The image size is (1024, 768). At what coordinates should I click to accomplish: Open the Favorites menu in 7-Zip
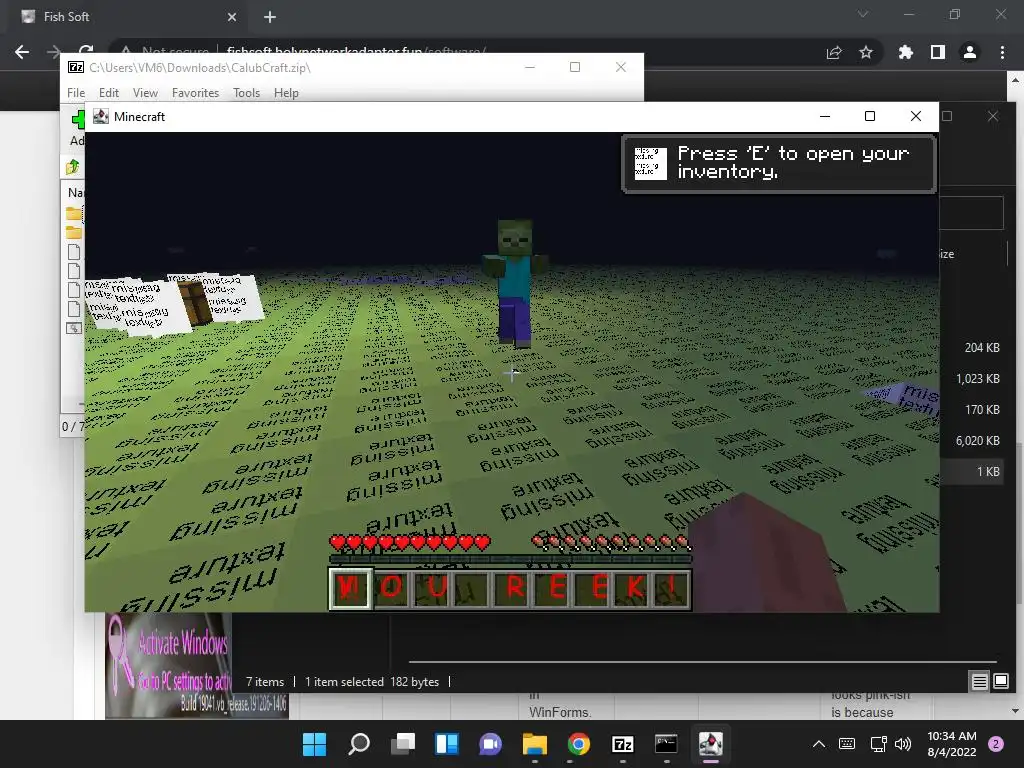click(195, 93)
